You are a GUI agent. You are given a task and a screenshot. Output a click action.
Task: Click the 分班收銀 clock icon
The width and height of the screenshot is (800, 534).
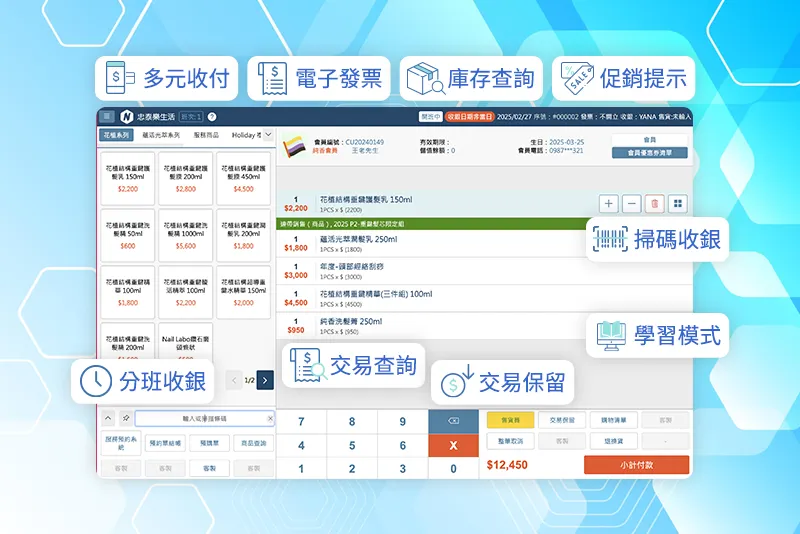(x=96, y=381)
